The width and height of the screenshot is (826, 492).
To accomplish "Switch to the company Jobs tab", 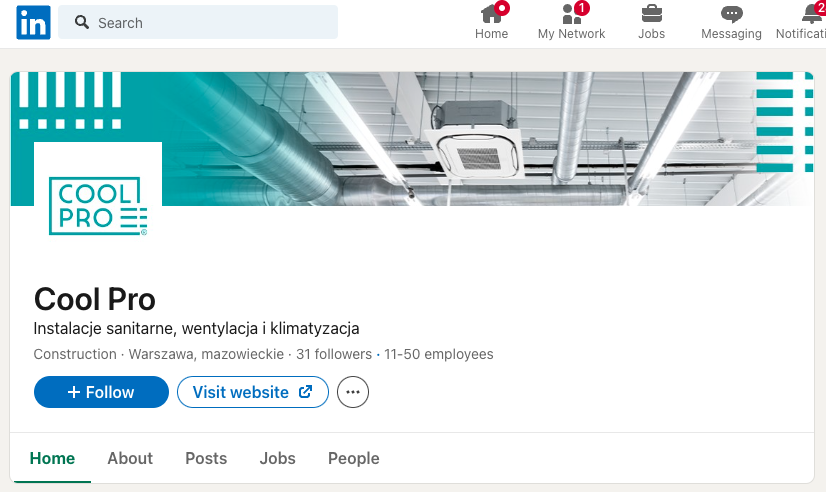I will click(277, 458).
